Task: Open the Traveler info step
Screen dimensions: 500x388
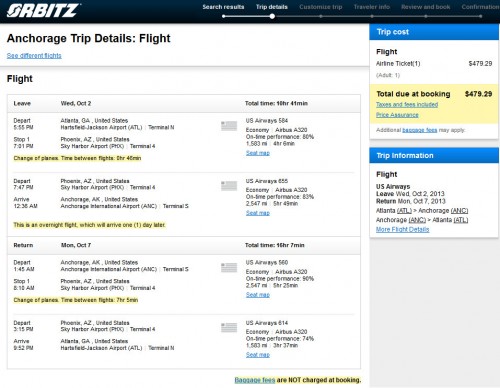Action: [x=372, y=7]
